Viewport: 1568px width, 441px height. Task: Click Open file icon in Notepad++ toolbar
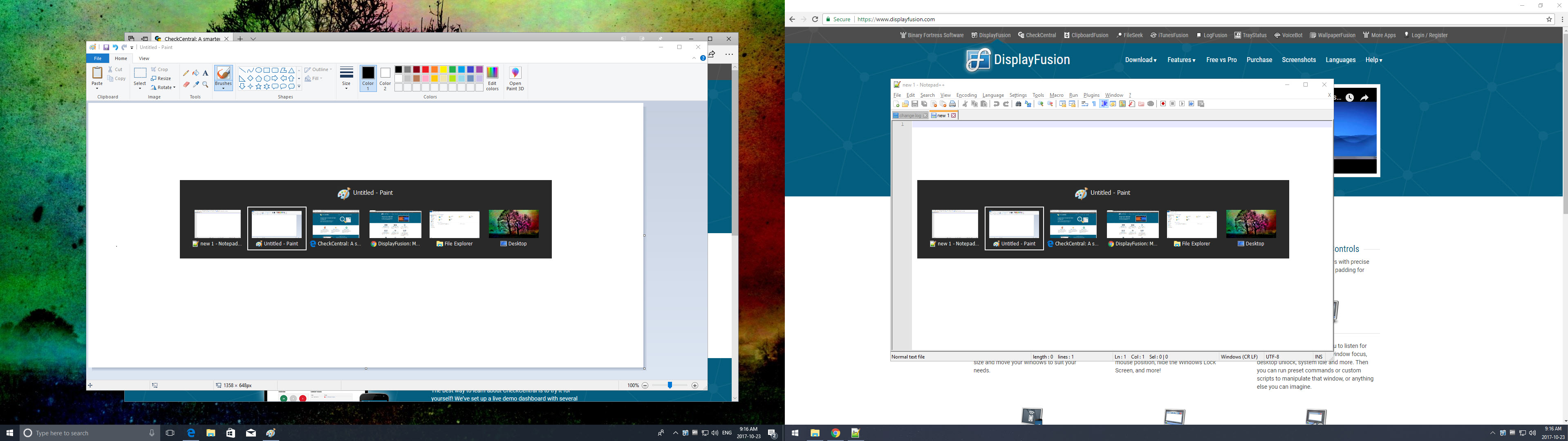tap(905, 104)
